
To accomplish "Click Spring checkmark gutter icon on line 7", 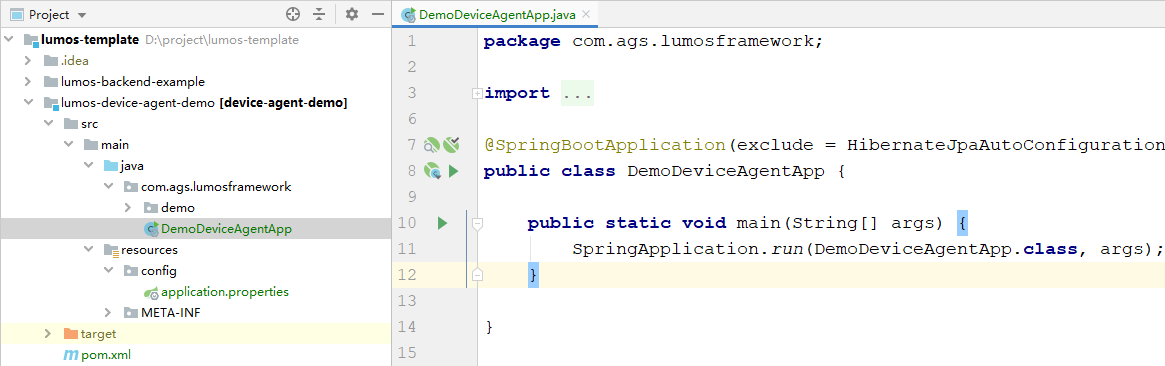I will 451,144.
